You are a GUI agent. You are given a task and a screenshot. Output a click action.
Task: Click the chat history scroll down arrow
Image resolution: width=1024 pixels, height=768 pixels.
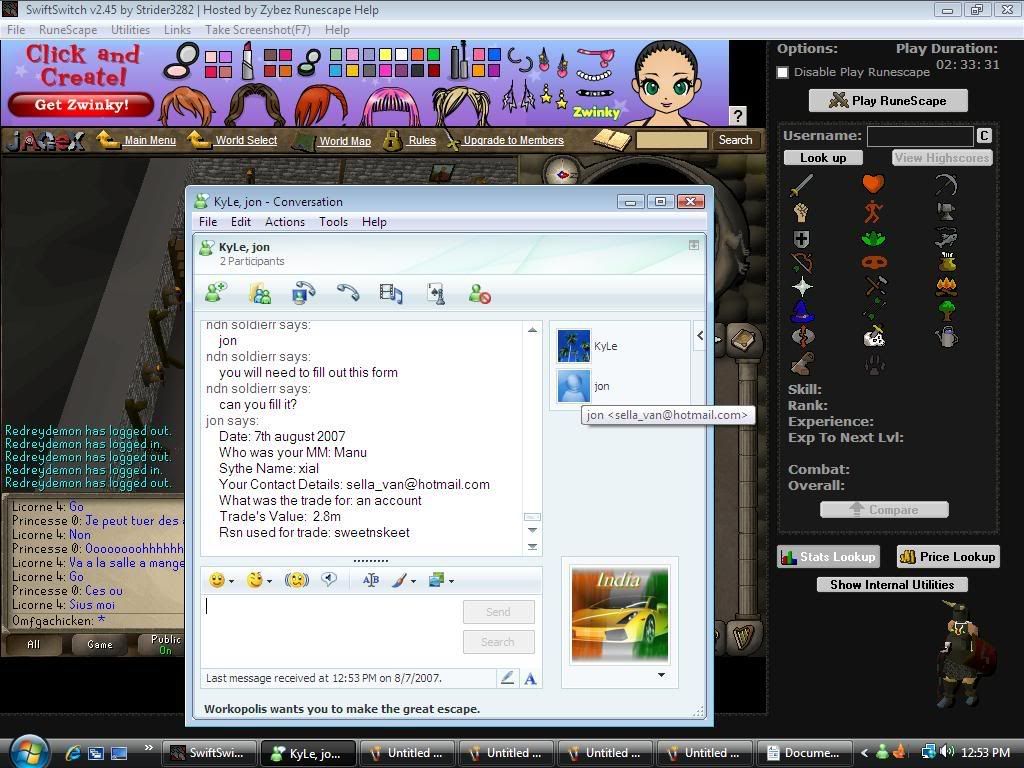(x=532, y=530)
